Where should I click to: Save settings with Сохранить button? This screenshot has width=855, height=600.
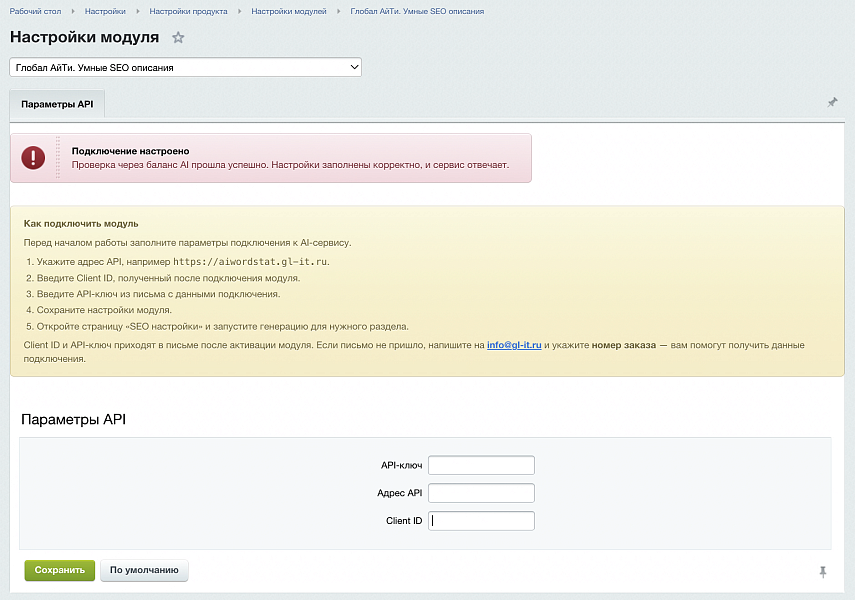pos(60,570)
